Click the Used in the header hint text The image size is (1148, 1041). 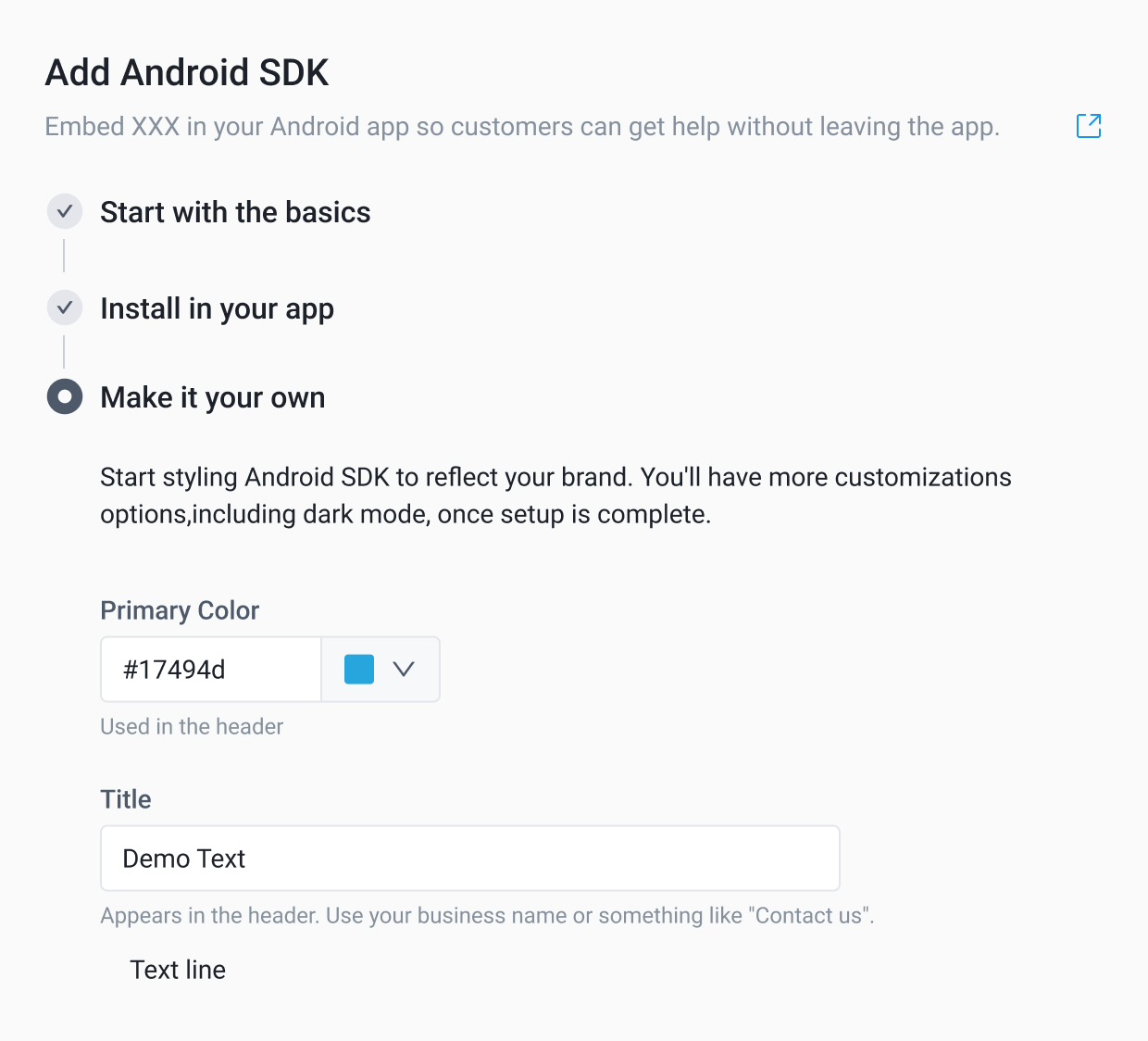click(192, 727)
